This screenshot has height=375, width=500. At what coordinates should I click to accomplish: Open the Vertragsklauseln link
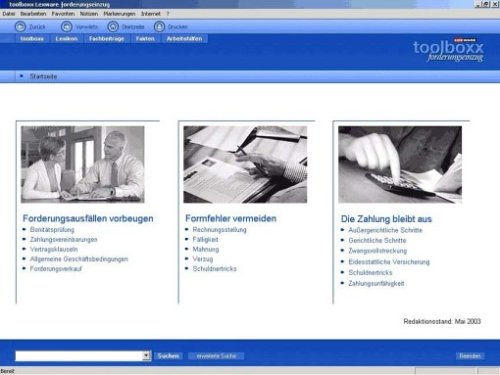pyautogui.click(x=54, y=249)
